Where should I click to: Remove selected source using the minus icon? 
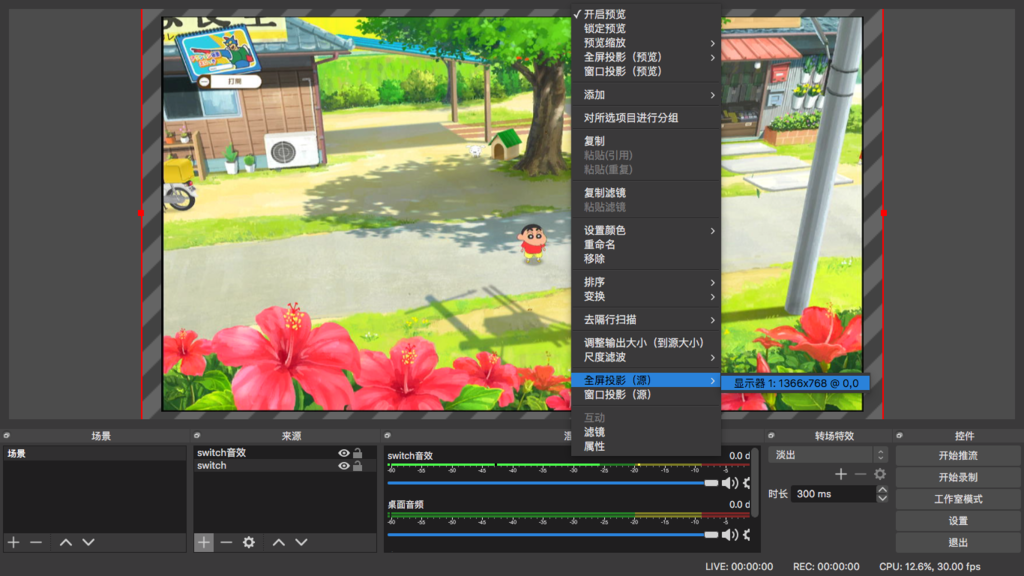pyautogui.click(x=226, y=542)
